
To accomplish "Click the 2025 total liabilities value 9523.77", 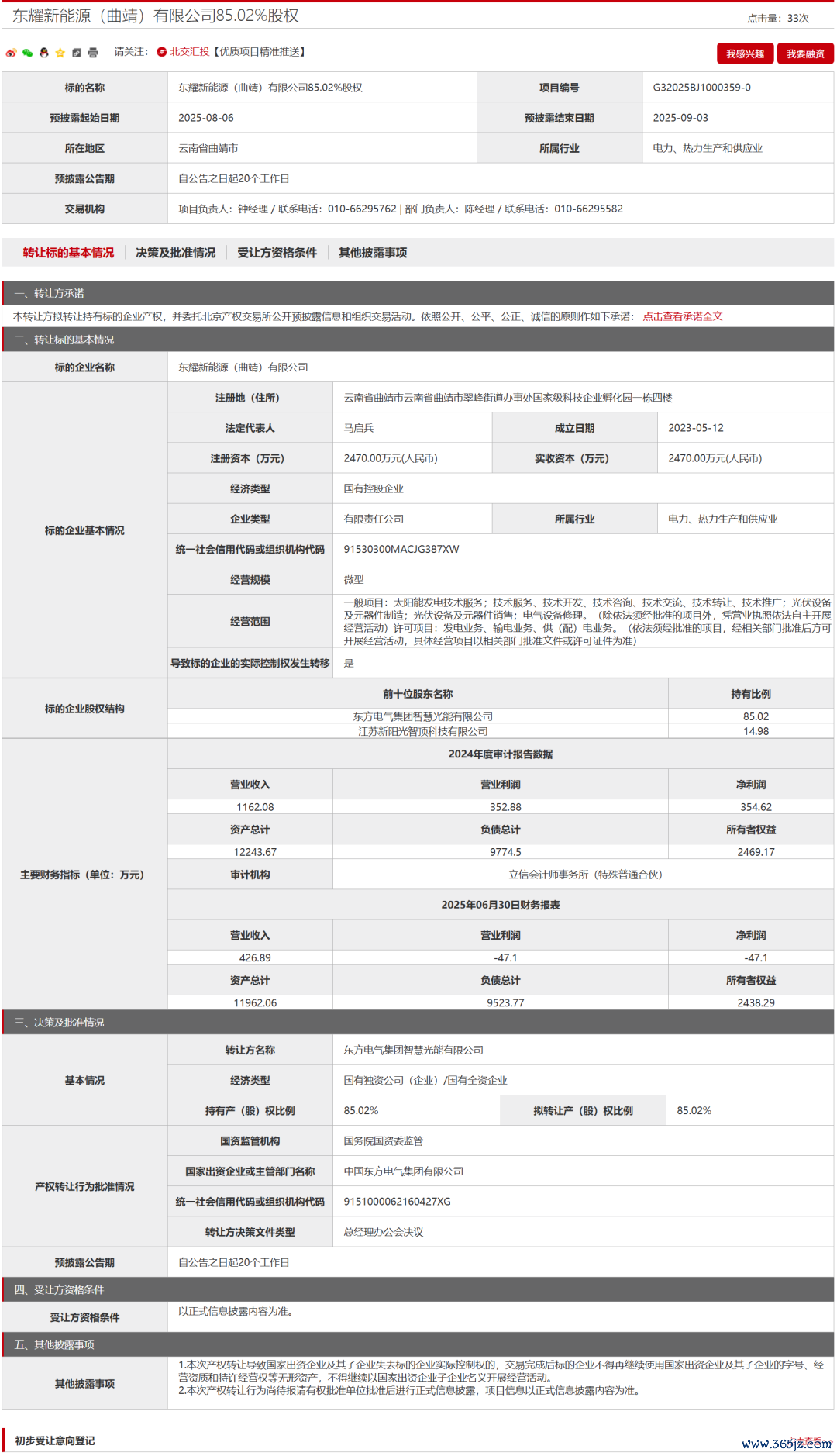I will point(505,1003).
